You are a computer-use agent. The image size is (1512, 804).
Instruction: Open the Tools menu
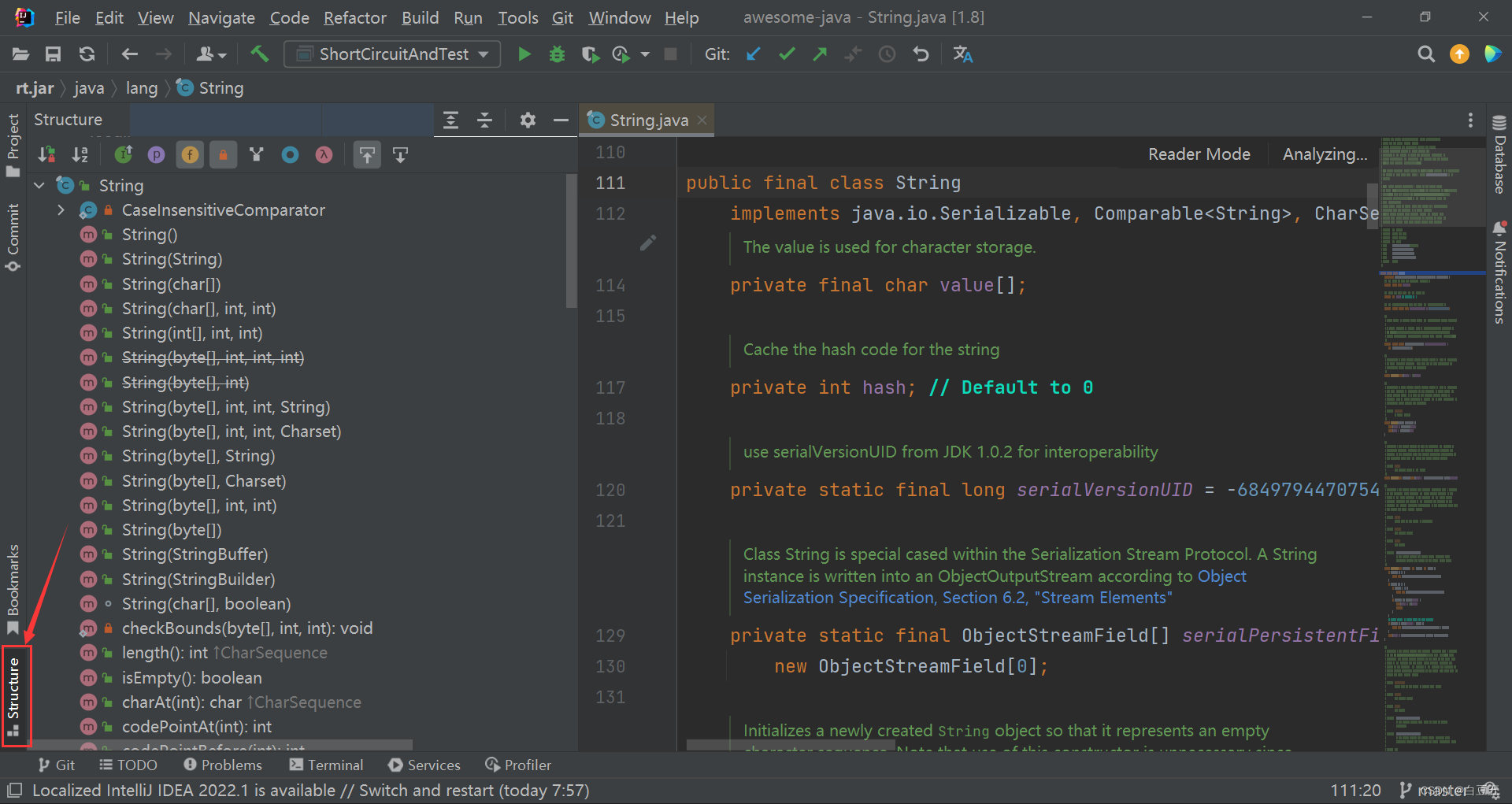click(517, 17)
